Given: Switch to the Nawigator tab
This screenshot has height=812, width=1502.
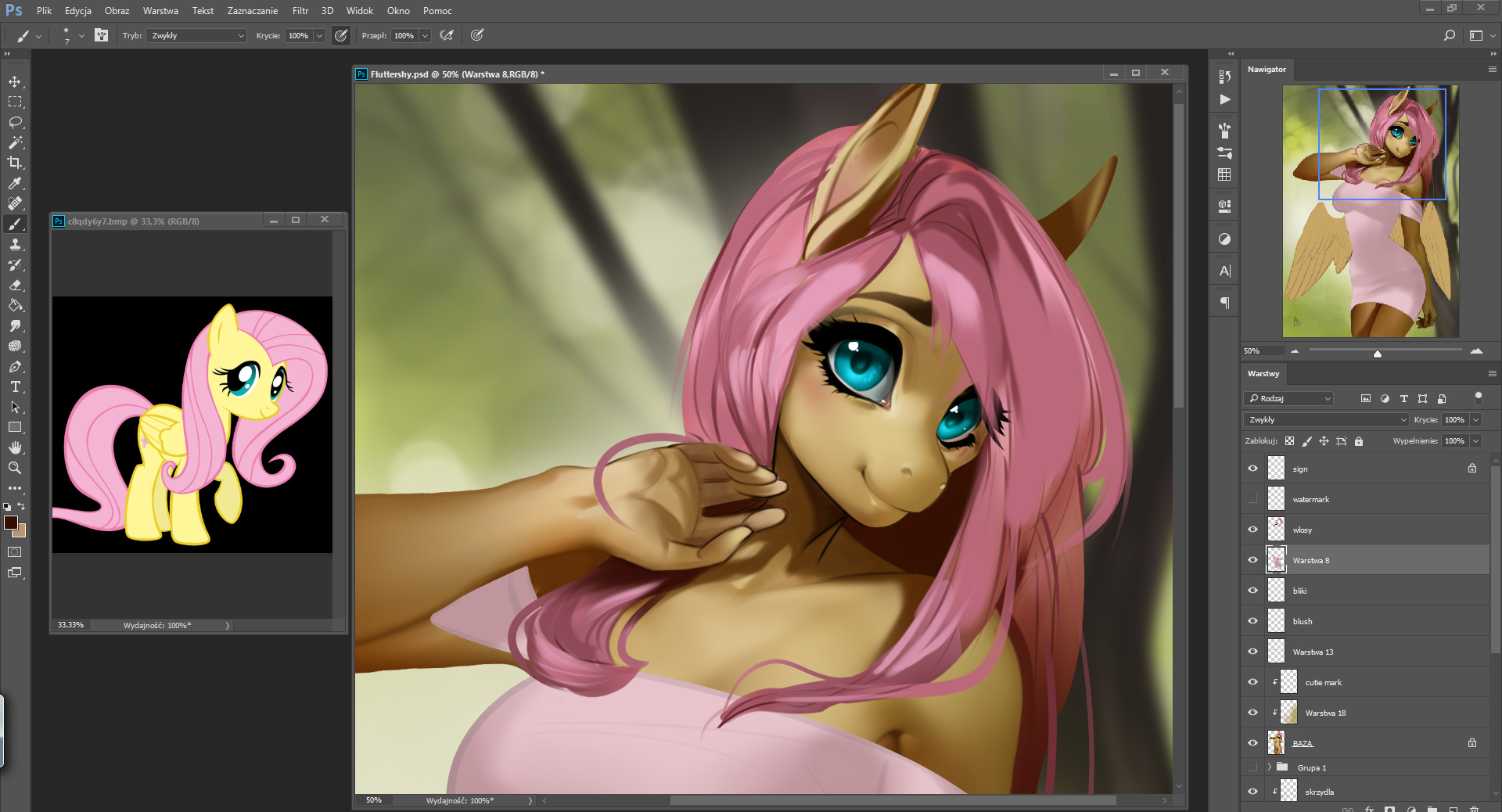Looking at the screenshot, I should [1267, 70].
